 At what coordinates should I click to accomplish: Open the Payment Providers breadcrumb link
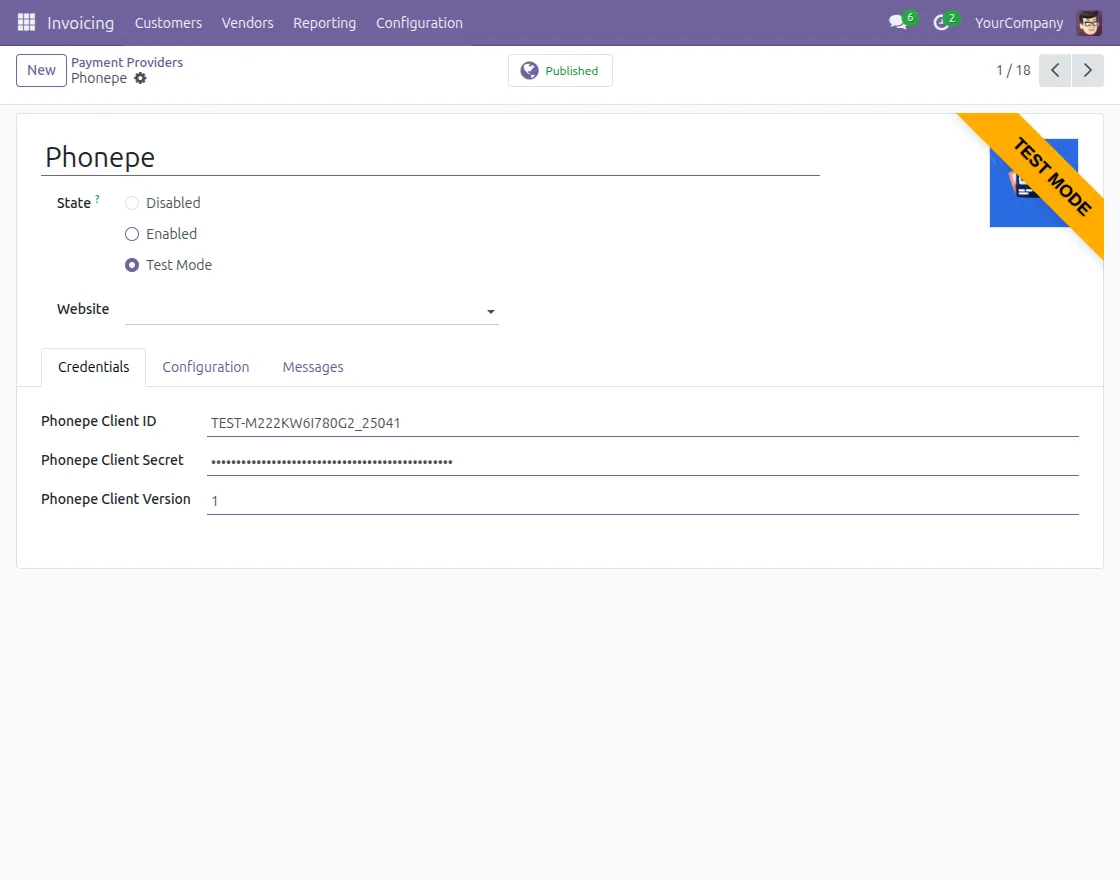tap(126, 62)
